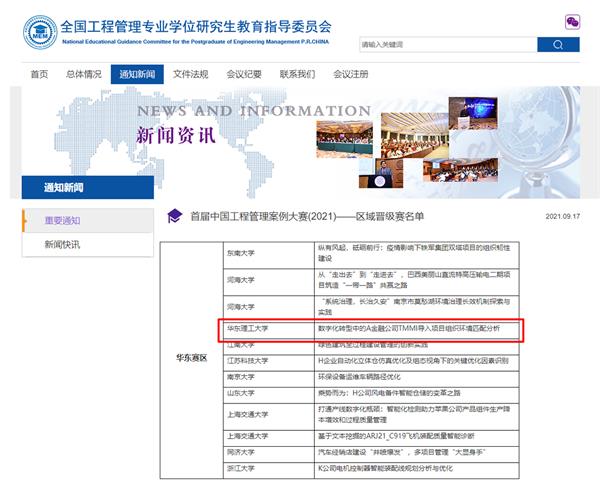Viewport: 600px width, 487px height.
Task: Click the 华东赛区 region cell
Action: [x=191, y=358]
